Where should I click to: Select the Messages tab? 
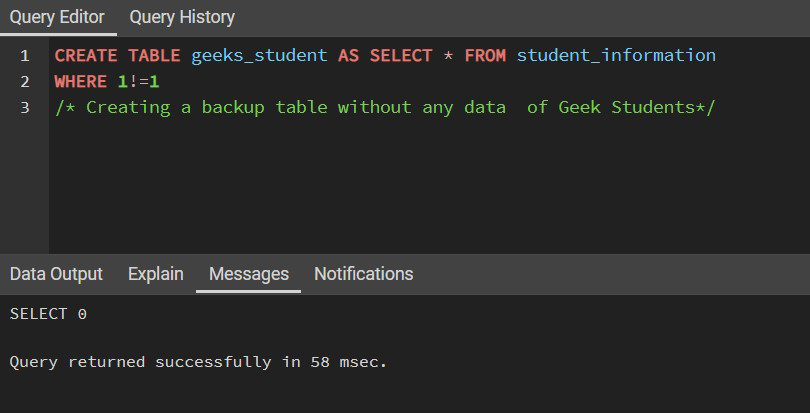pyautogui.click(x=248, y=274)
